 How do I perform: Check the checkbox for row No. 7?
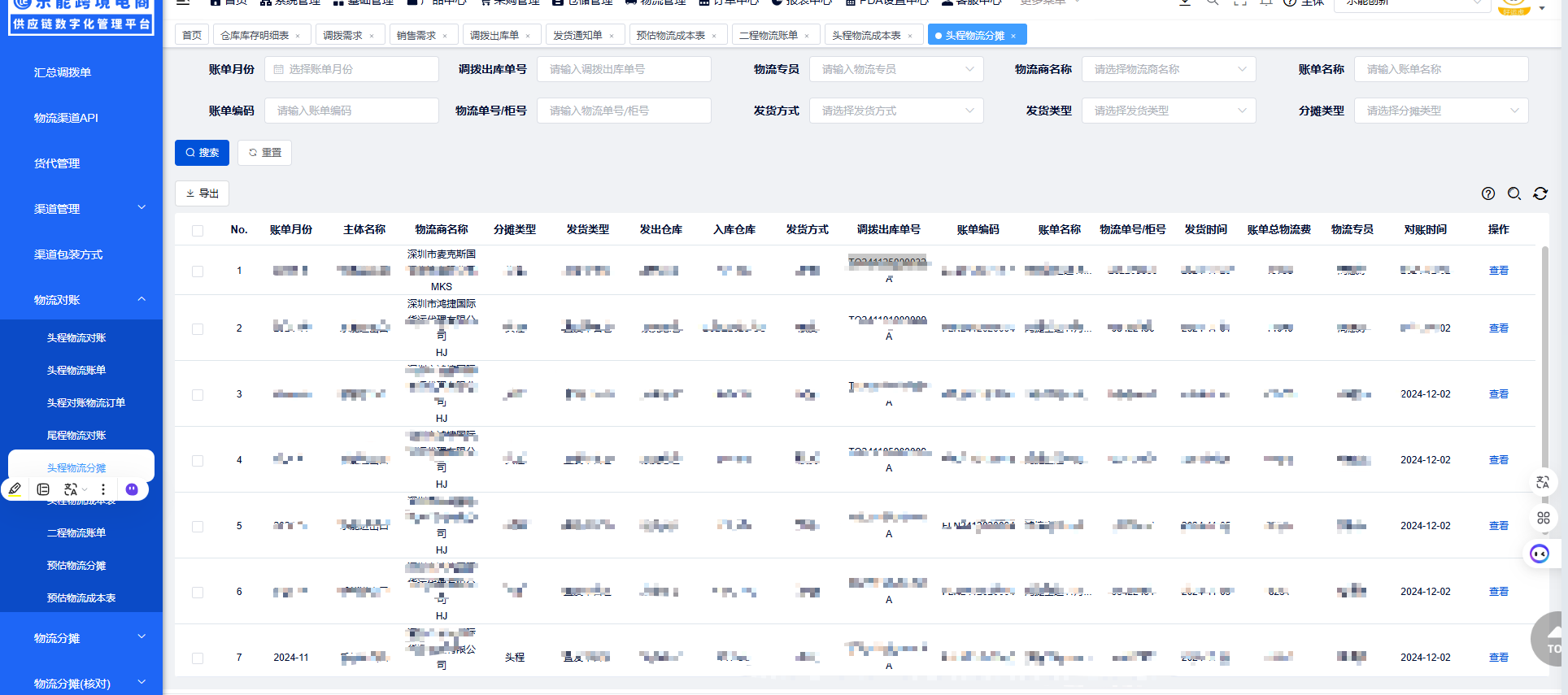point(198,658)
